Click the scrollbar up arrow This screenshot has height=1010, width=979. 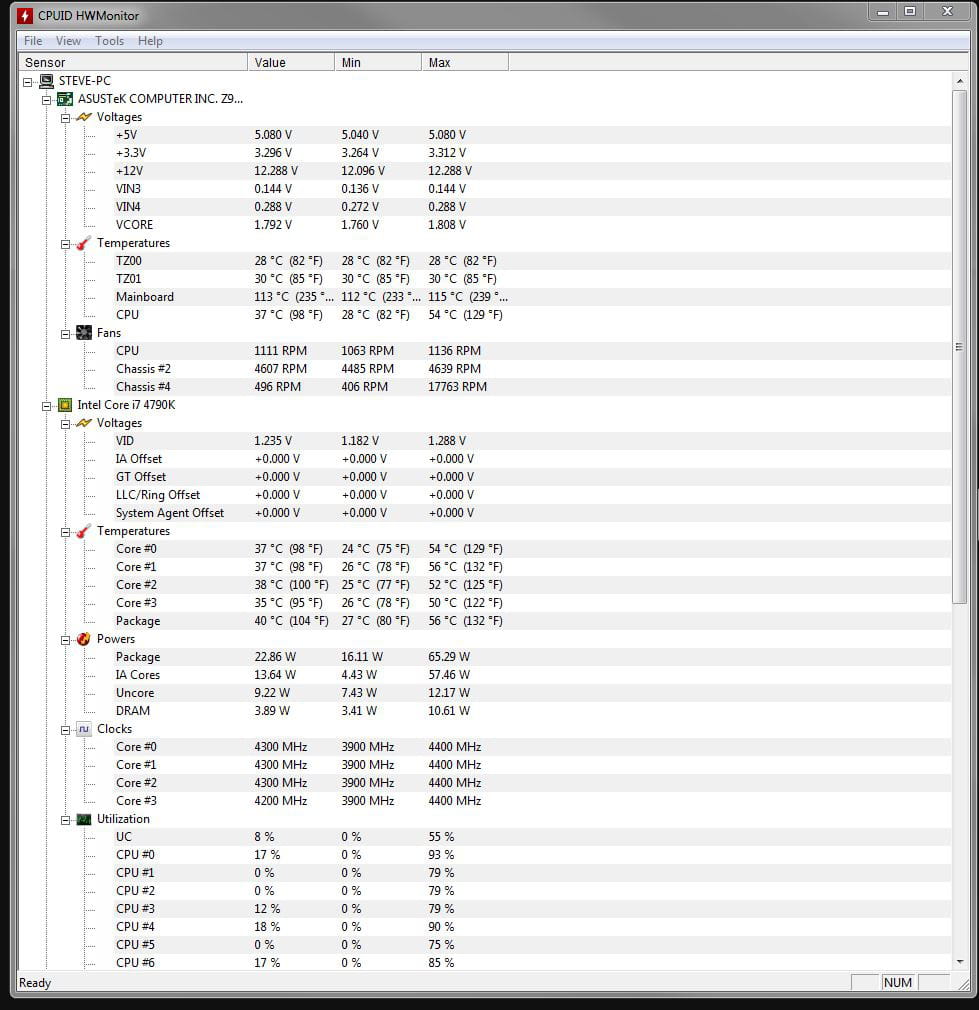coord(960,81)
